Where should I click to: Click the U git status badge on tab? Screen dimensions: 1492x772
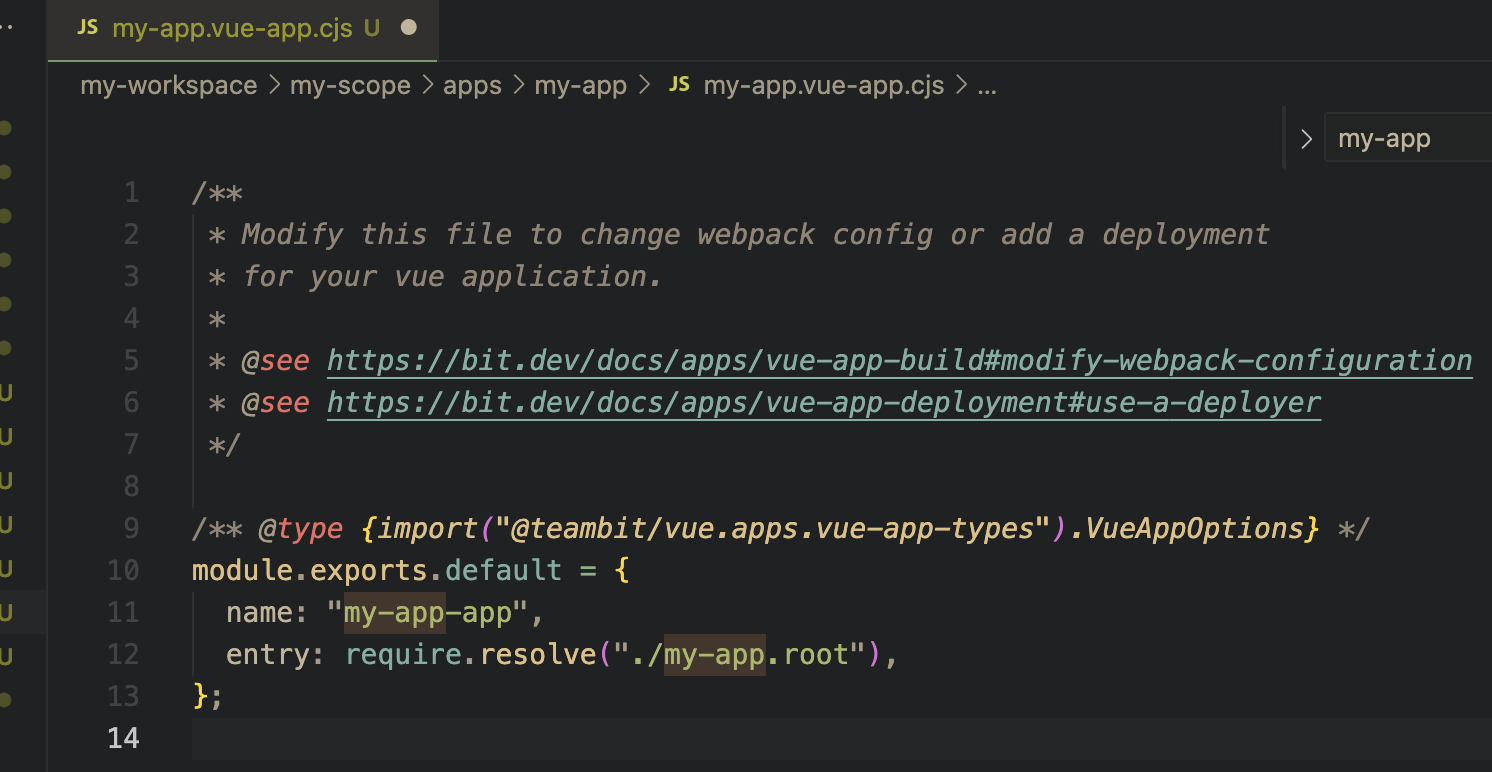pos(372,29)
